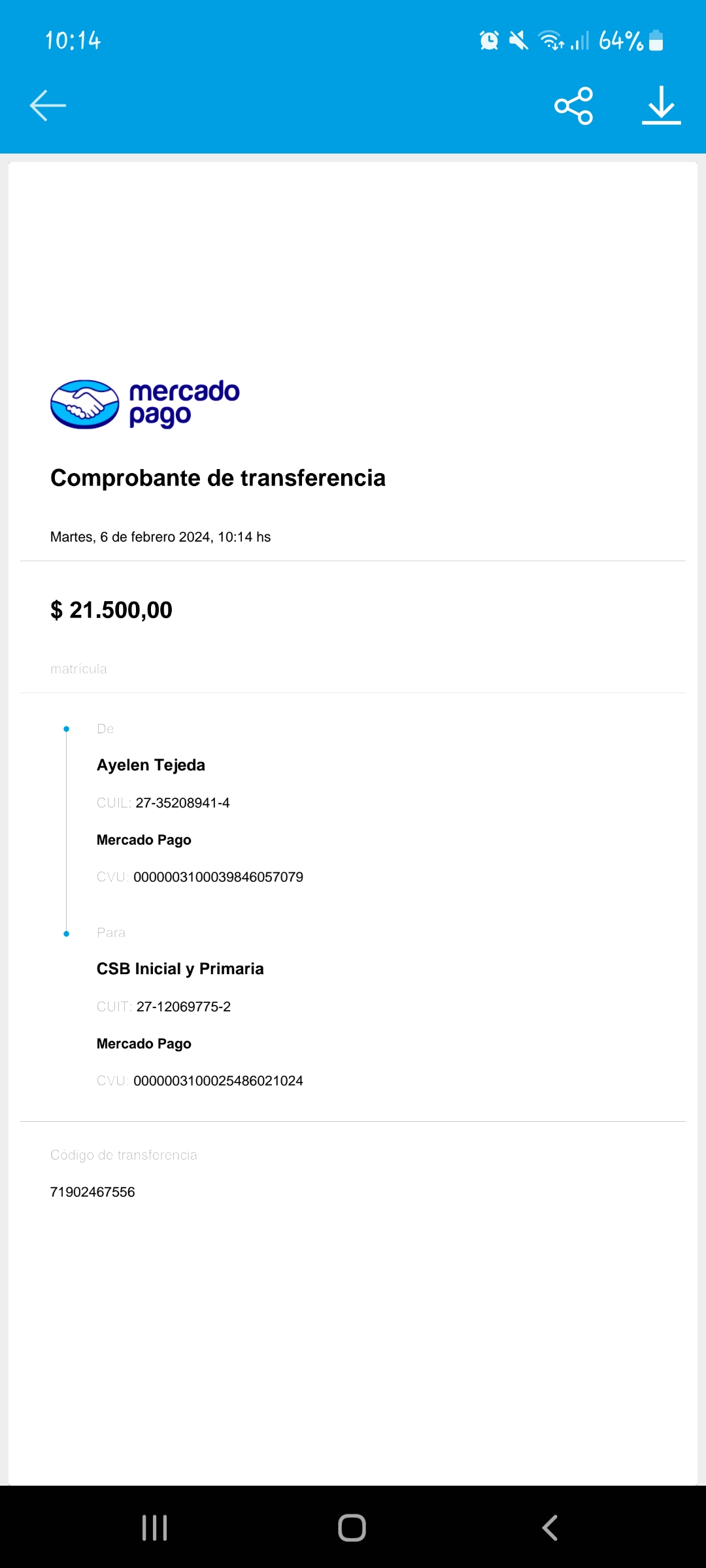706x1568 pixels.
Task: Download the transfer receipt
Action: tap(661, 105)
